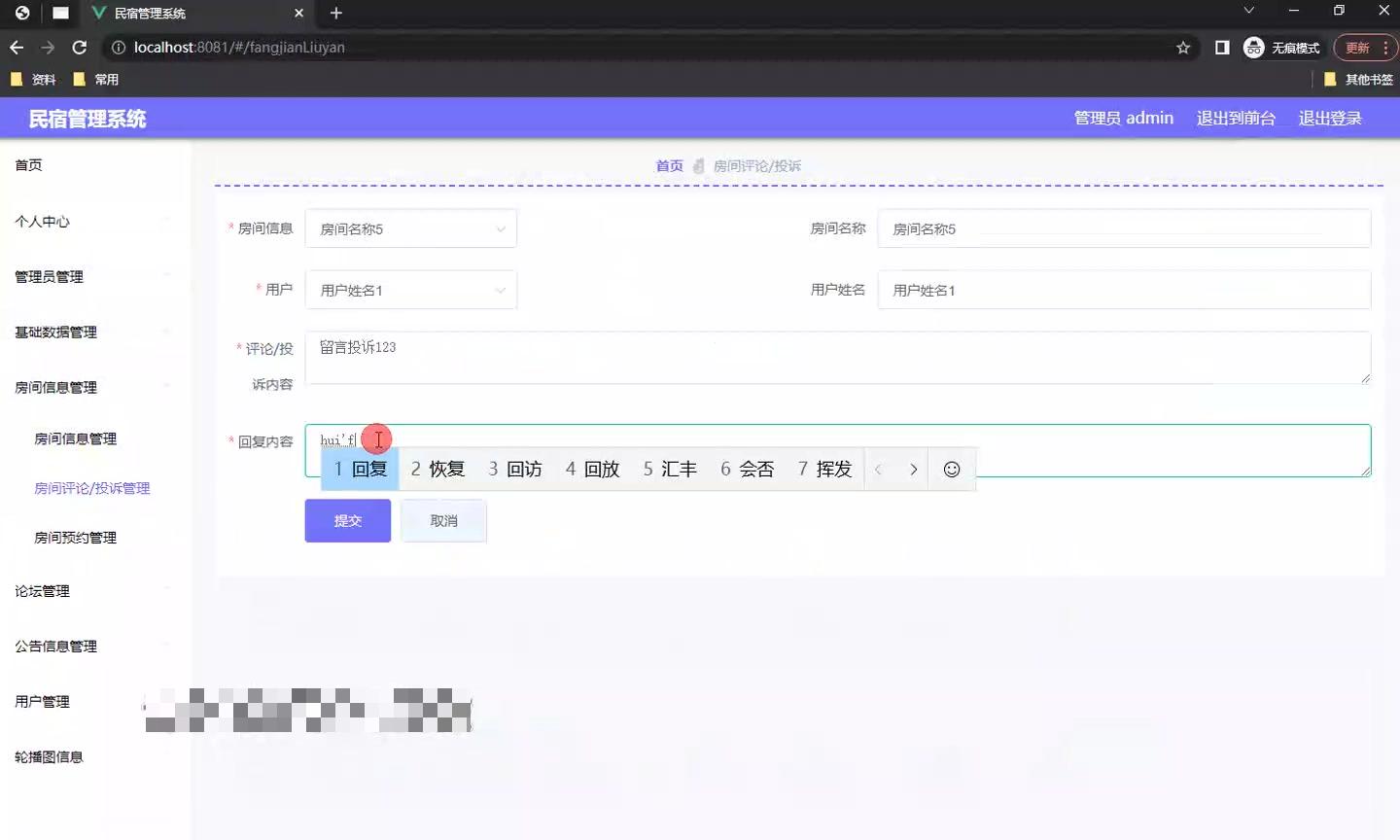Expand 基础数据管理 sidebar menu

tap(95, 332)
